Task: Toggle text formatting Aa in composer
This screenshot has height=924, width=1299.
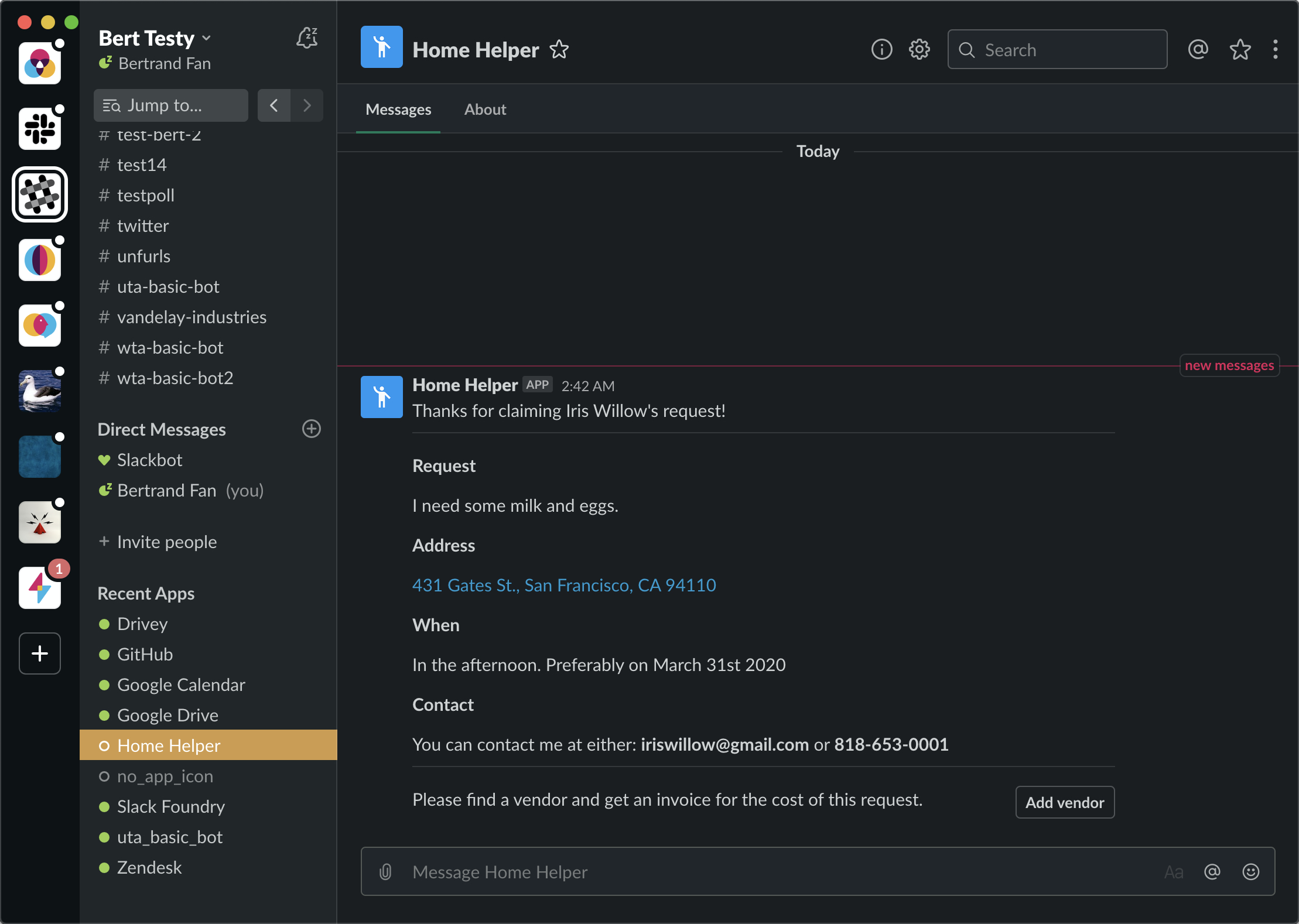Action: click(x=1174, y=872)
